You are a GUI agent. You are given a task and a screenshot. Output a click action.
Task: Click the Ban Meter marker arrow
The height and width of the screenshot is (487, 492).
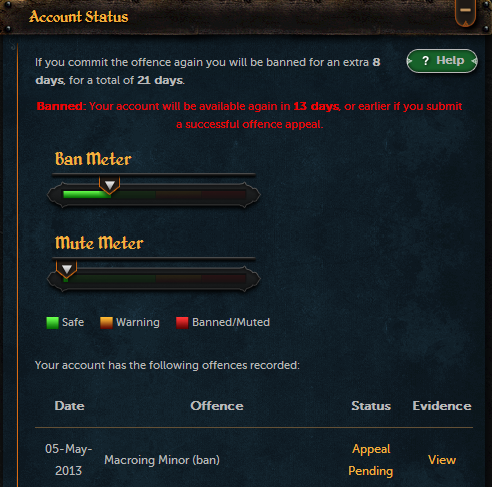point(110,185)
